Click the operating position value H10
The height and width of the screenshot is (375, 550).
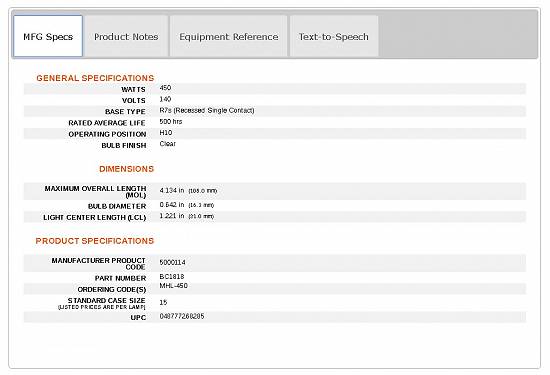[166, 133]
